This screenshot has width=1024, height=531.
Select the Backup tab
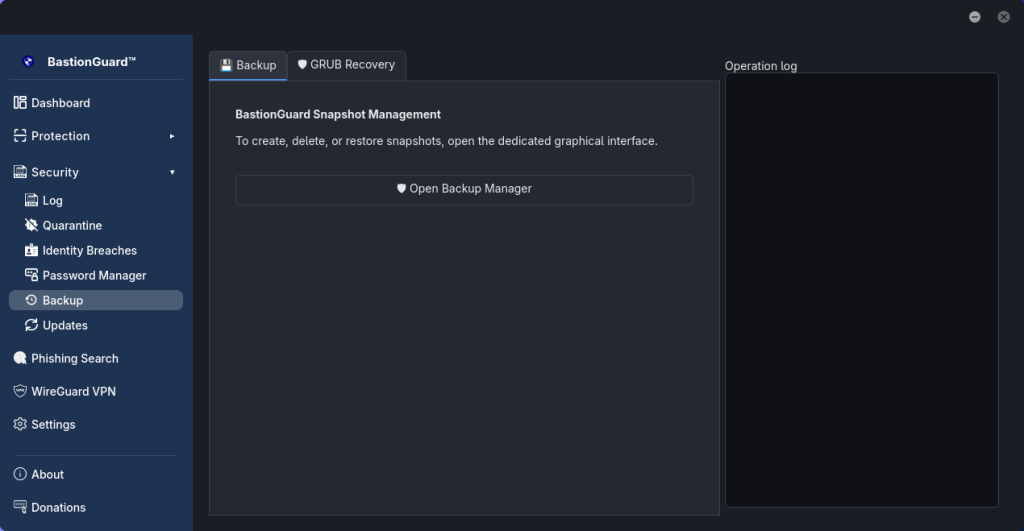(248, 65)
